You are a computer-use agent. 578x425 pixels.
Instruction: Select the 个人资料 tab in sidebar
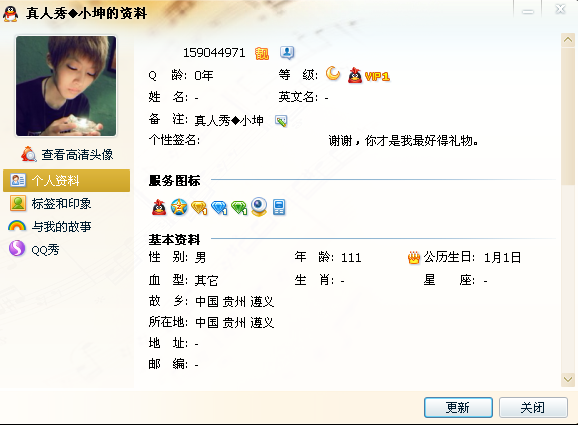click(x=66, y=180)
